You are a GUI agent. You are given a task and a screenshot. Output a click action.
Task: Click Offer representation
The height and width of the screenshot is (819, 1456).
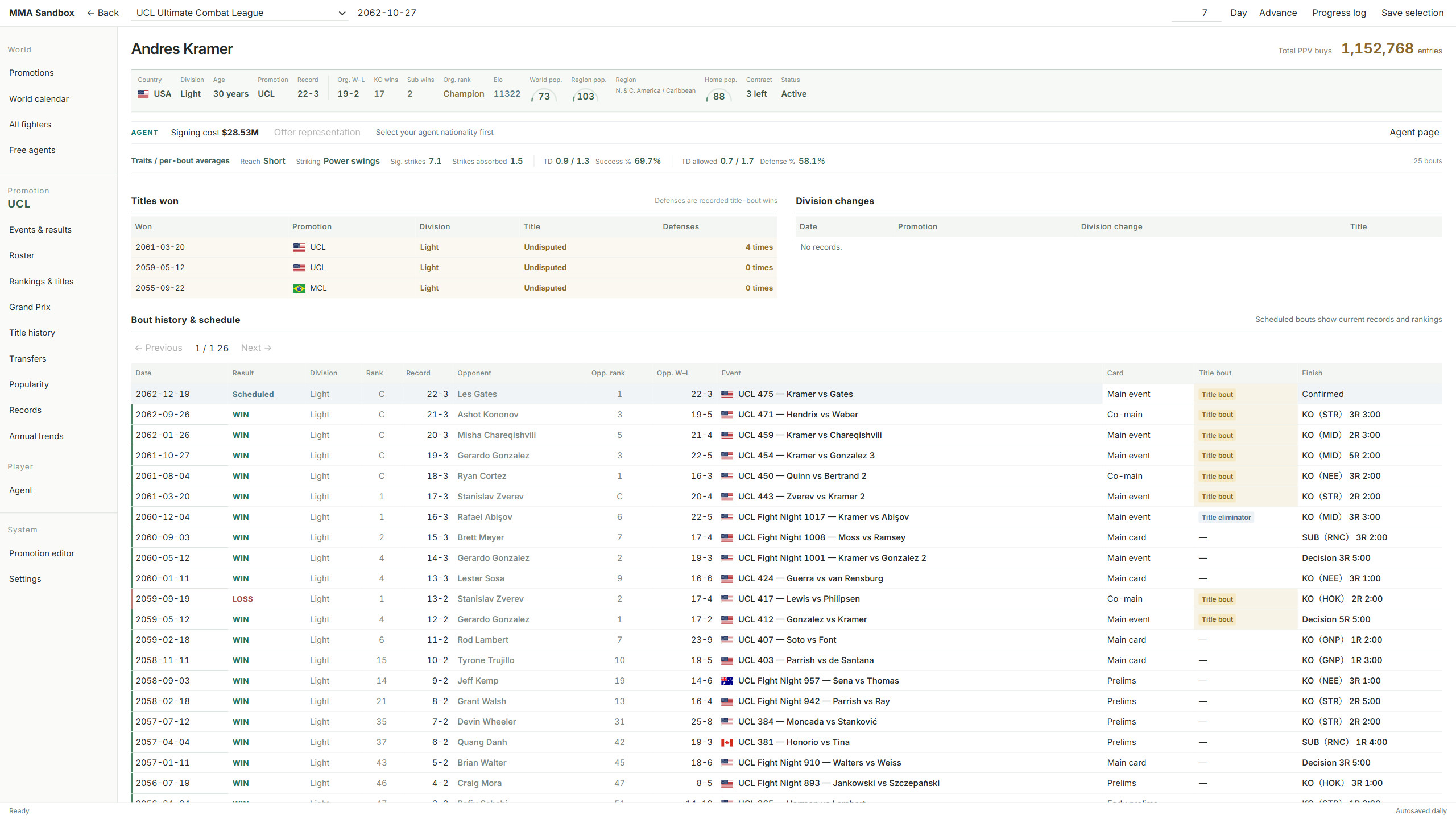coord(317,132)
